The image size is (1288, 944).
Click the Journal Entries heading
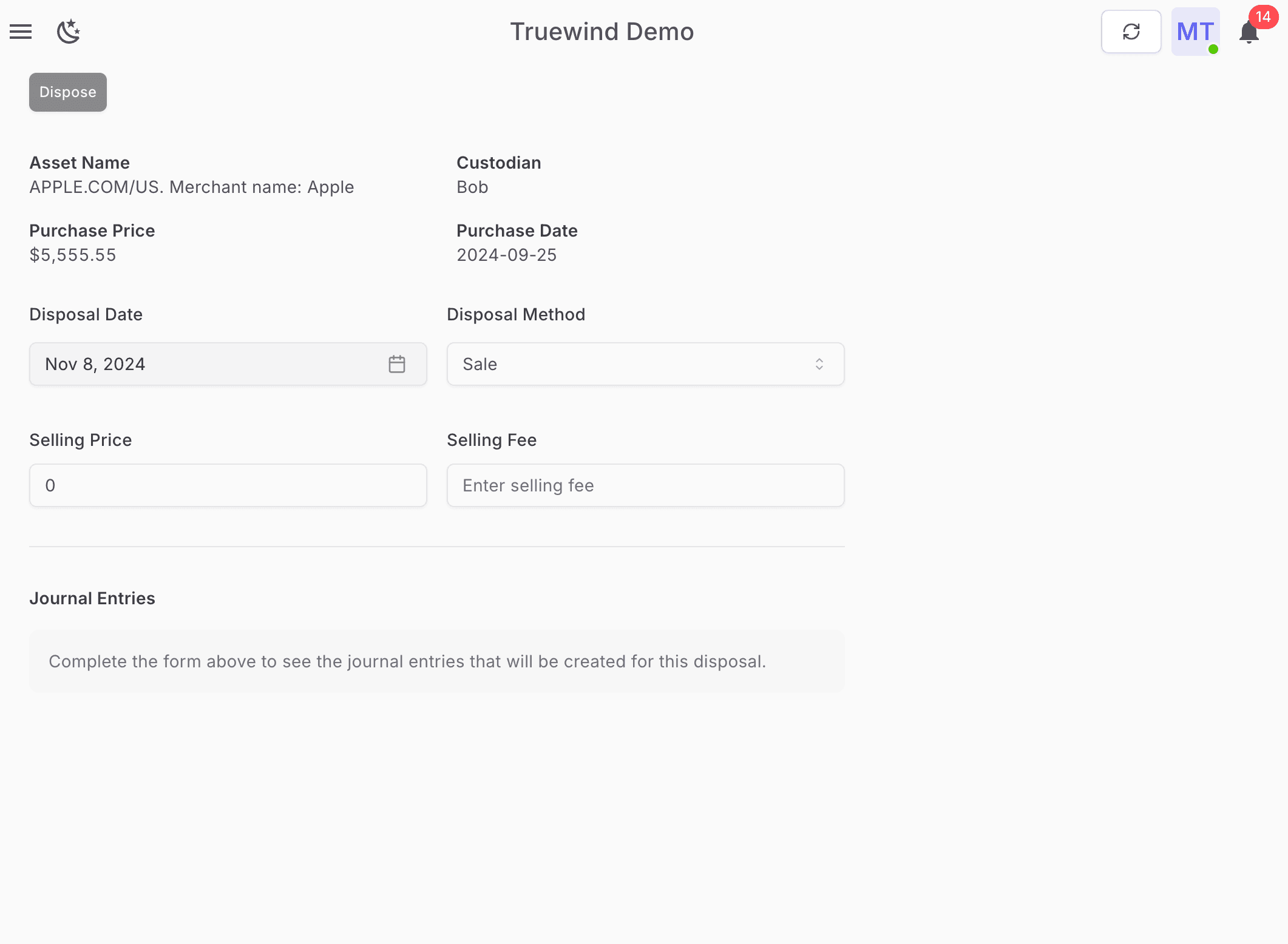click(x=92, y=598)
